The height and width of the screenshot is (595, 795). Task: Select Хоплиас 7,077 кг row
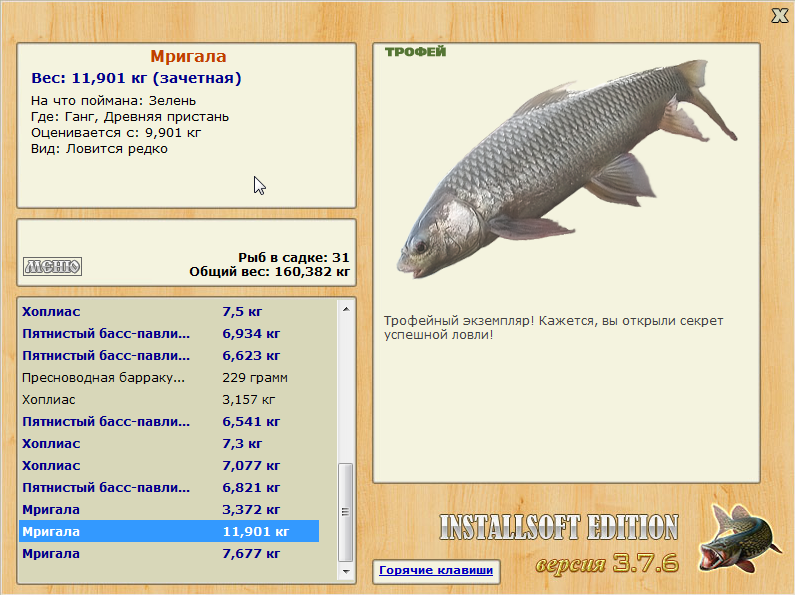pyautogui.click(x=169, y=466)
